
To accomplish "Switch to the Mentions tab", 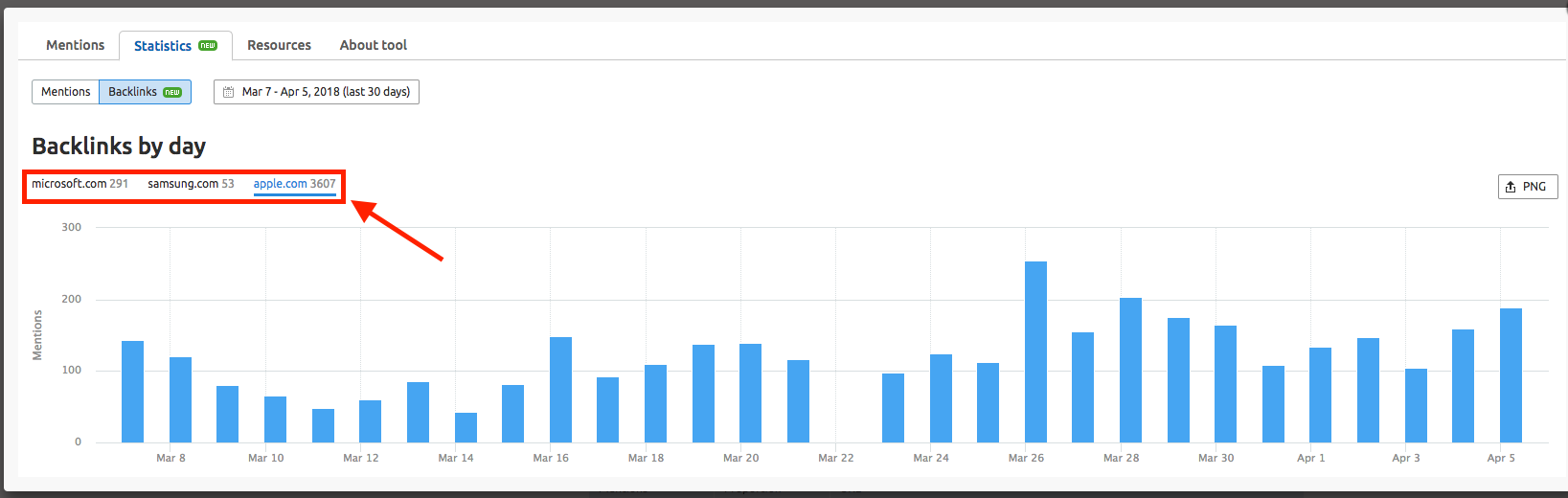I will [76, 45].
